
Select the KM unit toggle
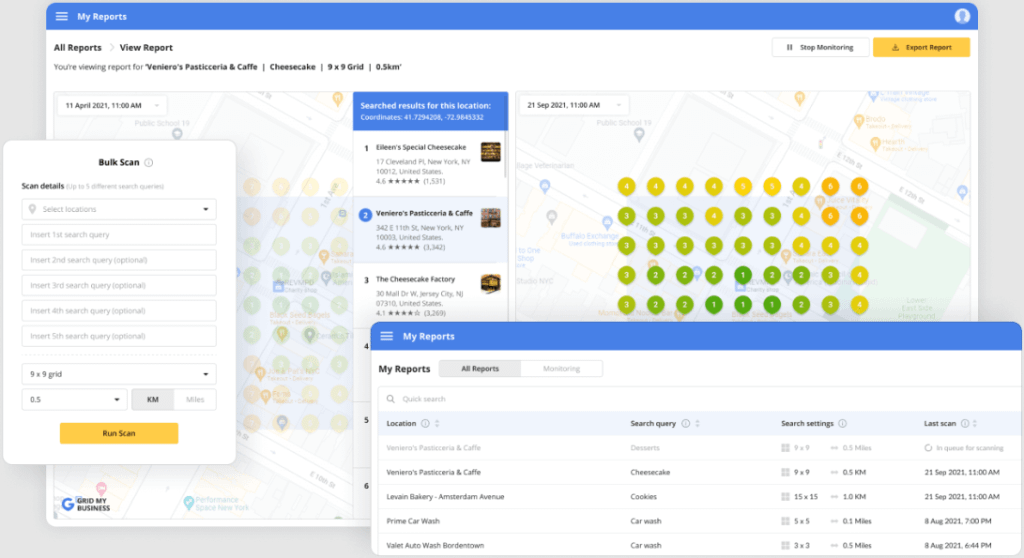point(153,400)
